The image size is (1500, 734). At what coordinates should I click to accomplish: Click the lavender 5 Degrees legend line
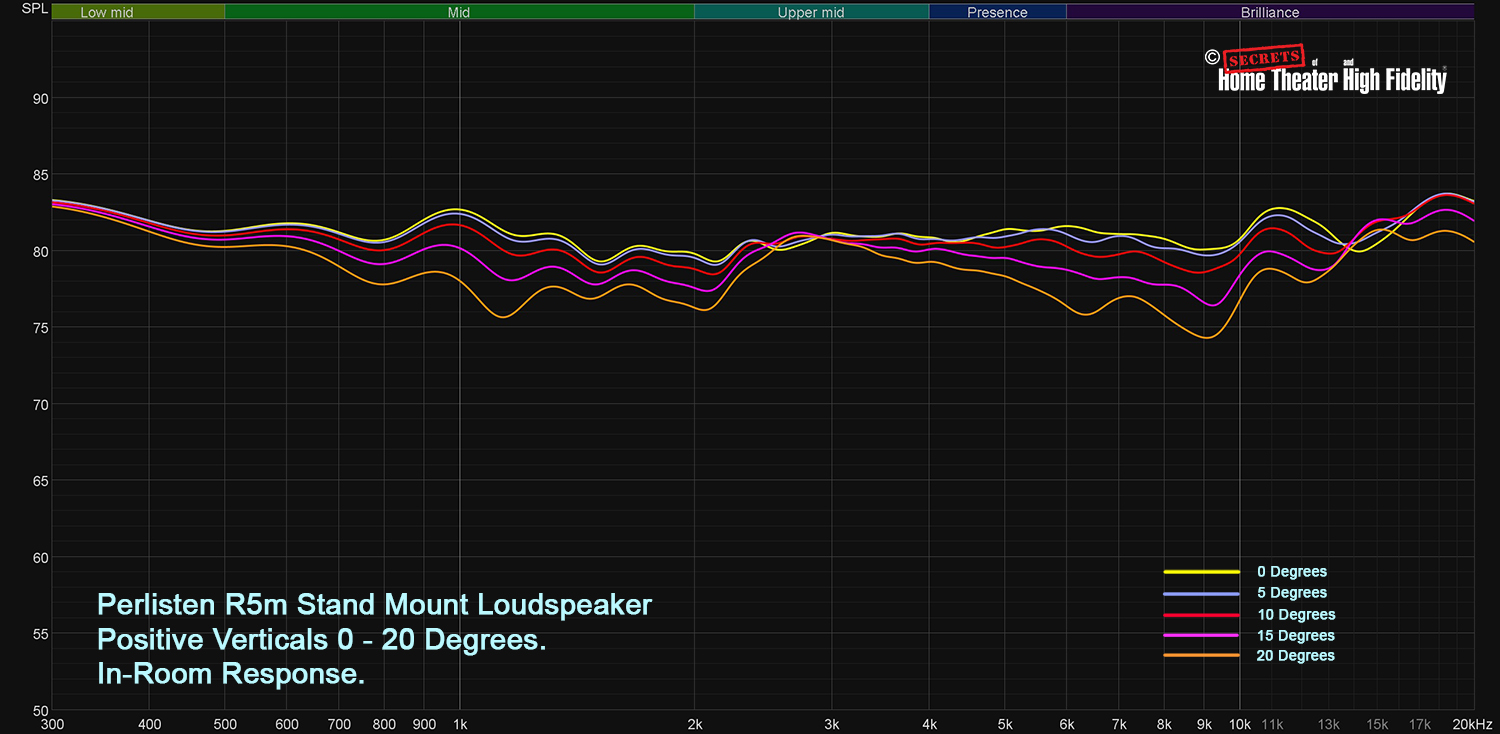pos(1202,593)
